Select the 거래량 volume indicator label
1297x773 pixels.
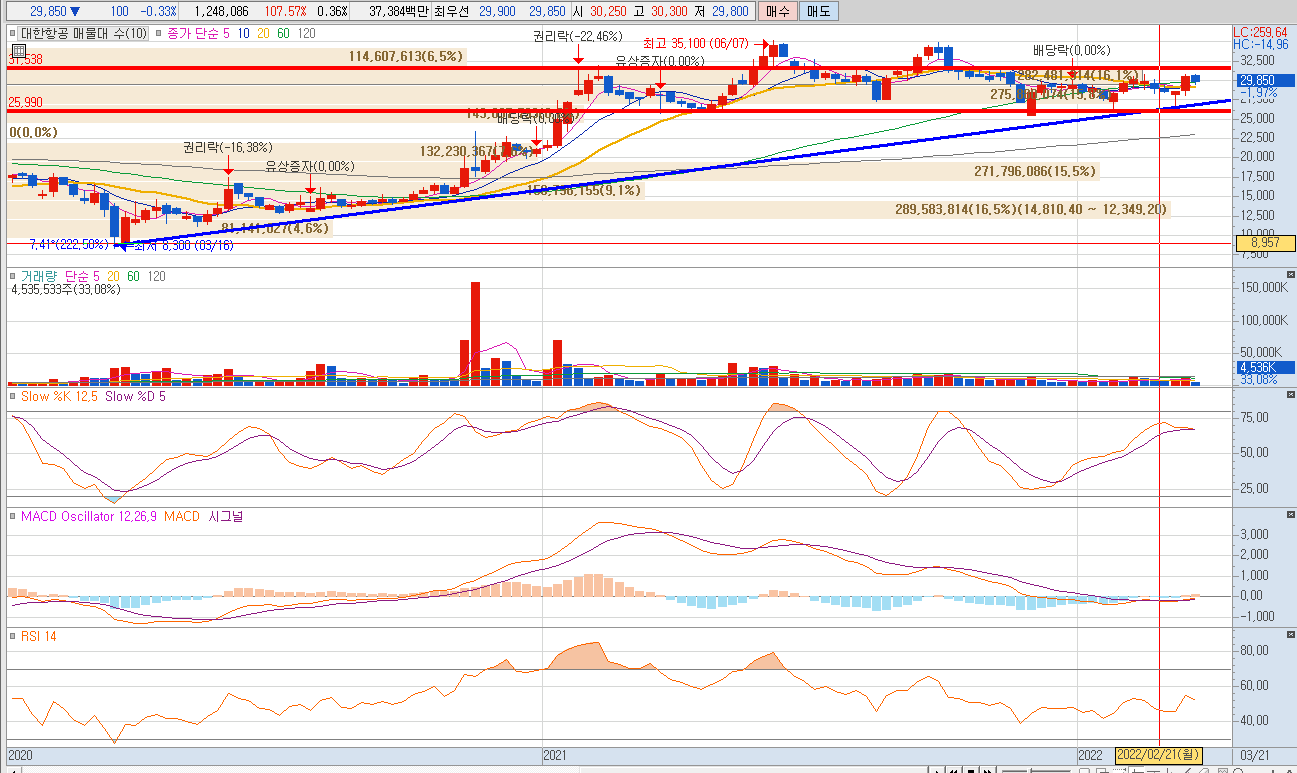point(39,275)
